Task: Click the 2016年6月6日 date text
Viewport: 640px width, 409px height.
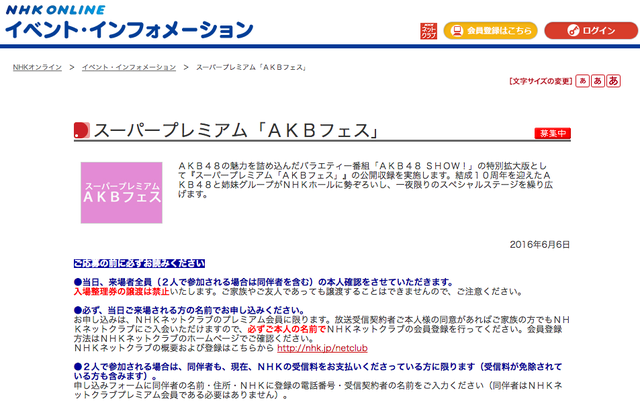Action: pos(540,245)
